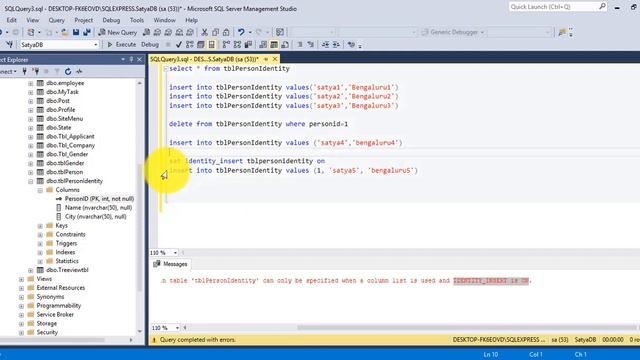This screenshot has width=640, height=360.
Task: Select Results to Text mode
Action: (263, 44)
